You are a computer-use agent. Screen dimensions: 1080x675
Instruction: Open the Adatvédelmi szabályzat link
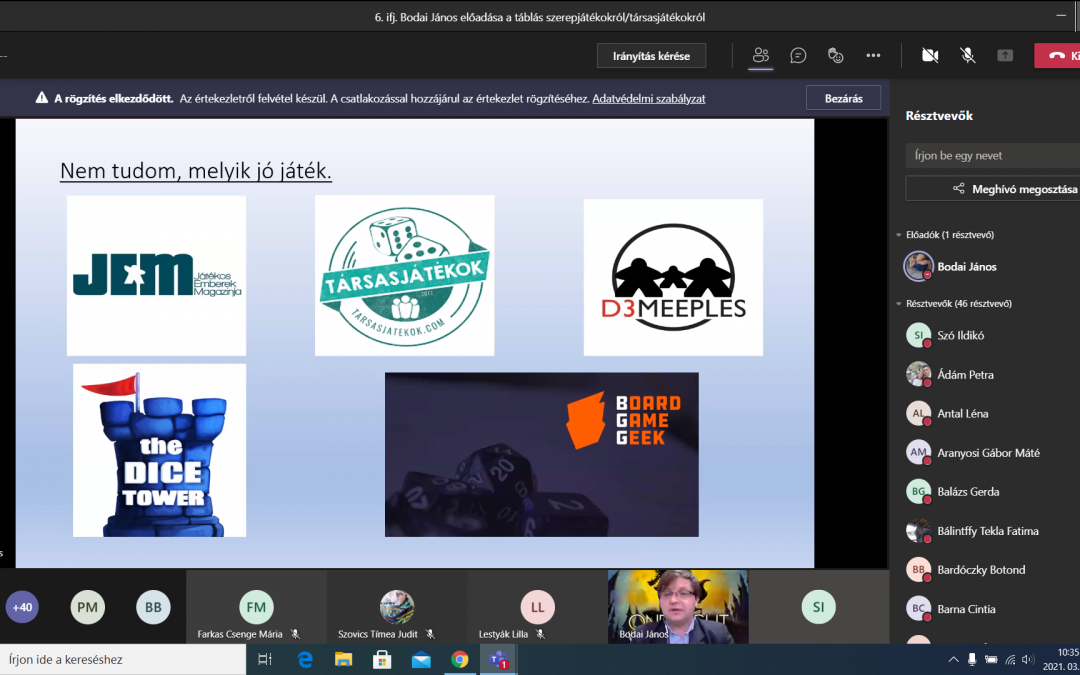[649, 98]
